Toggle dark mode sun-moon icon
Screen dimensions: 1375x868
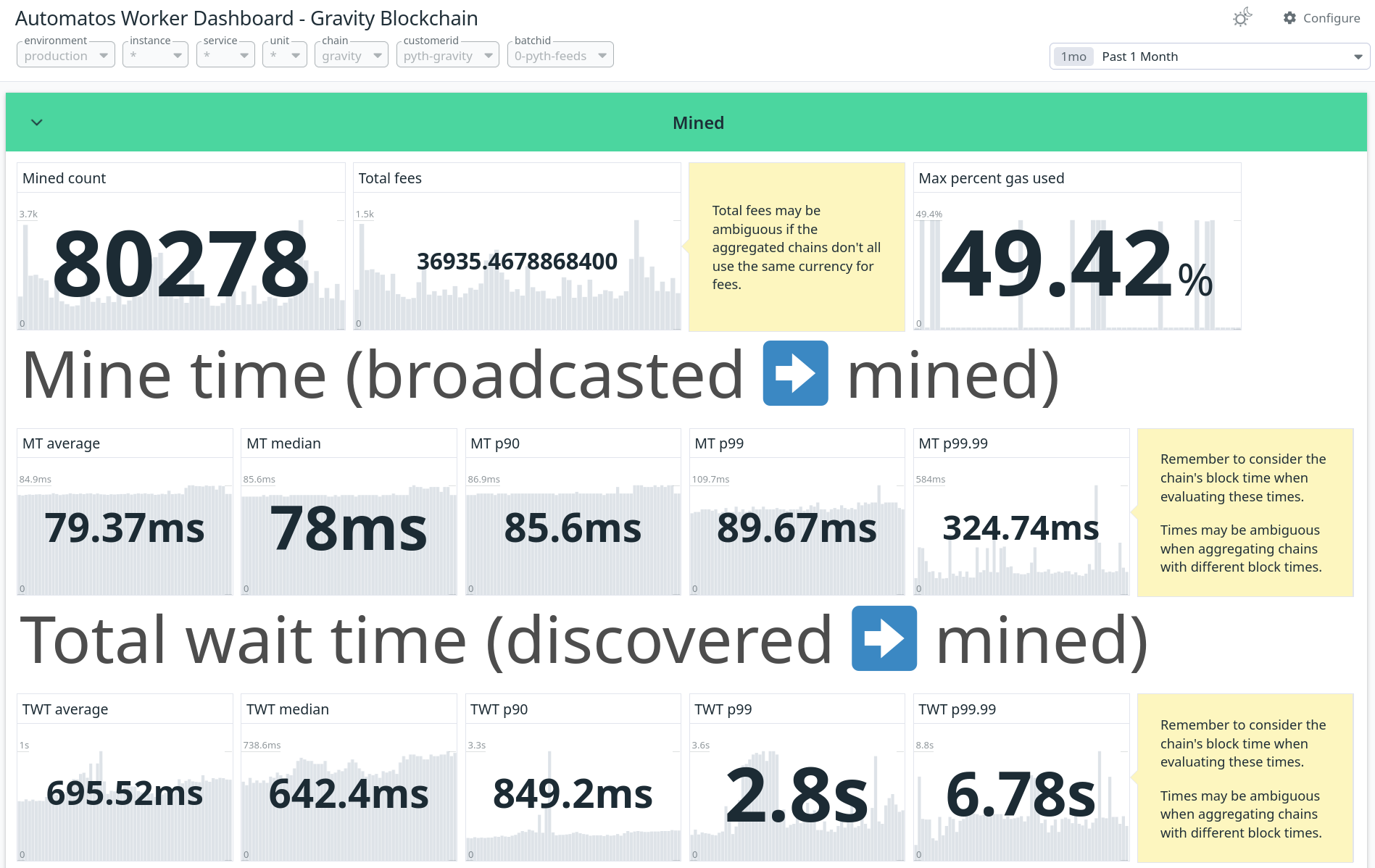coord(1242,17)
